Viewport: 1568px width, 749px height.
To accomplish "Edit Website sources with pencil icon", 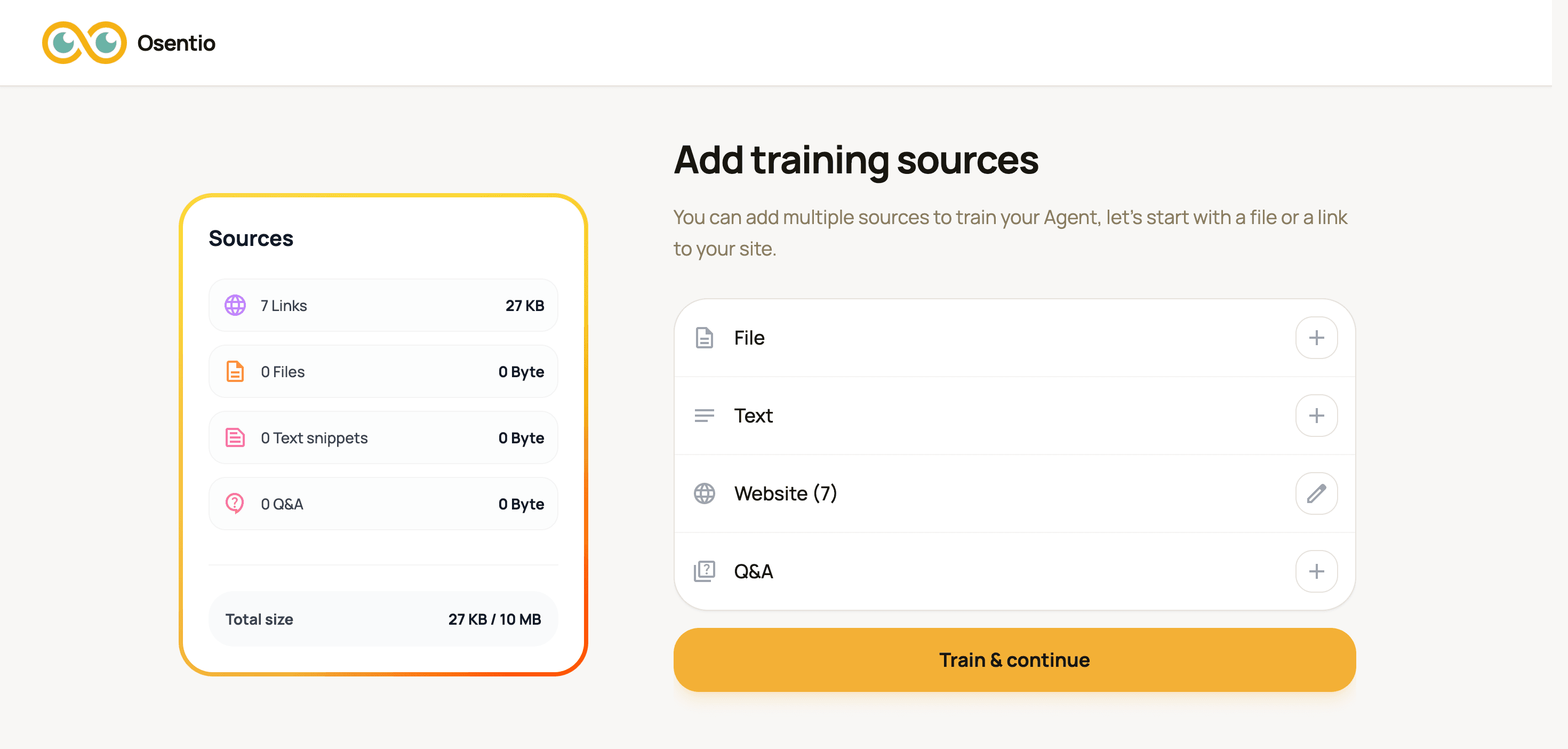I will [1316, 493].
